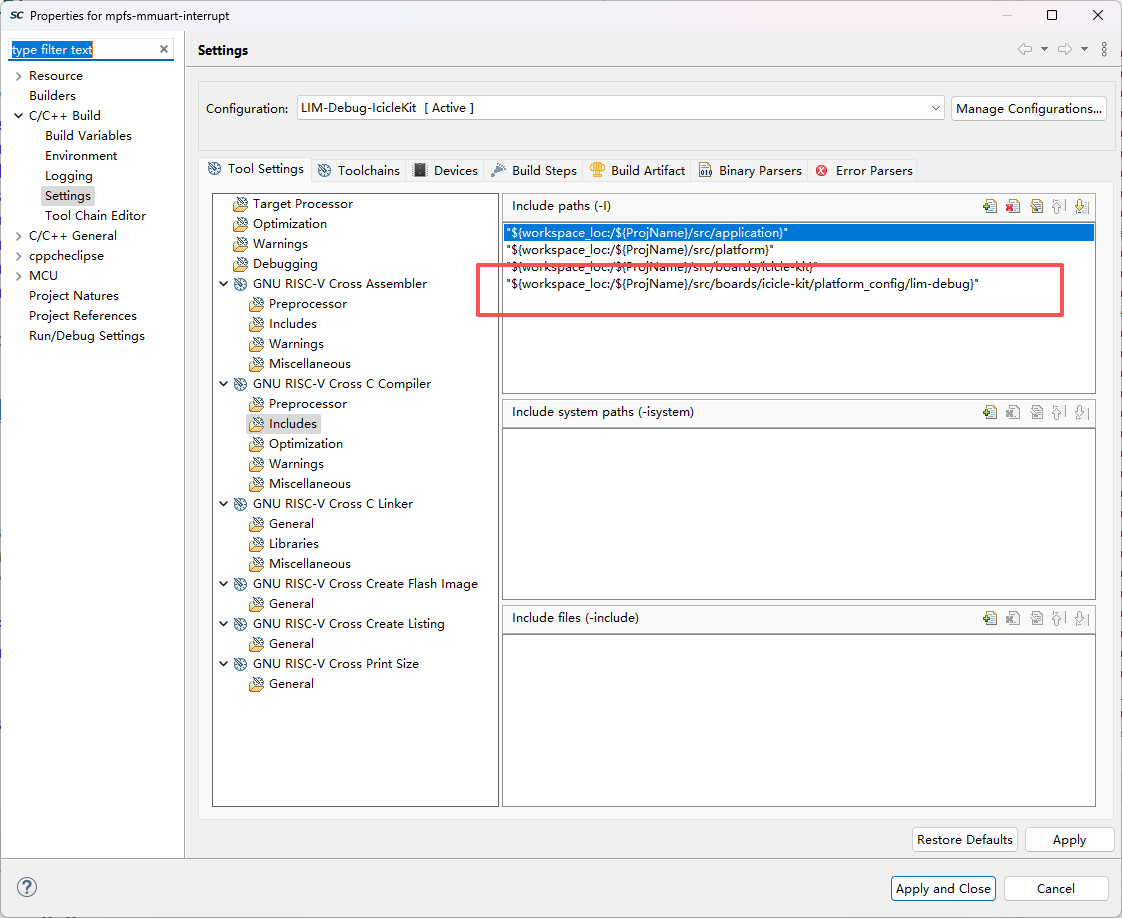Move selected include path down
Image resolution: width=1122 pixels, height=918 pixels.
tap(1081, 206)
